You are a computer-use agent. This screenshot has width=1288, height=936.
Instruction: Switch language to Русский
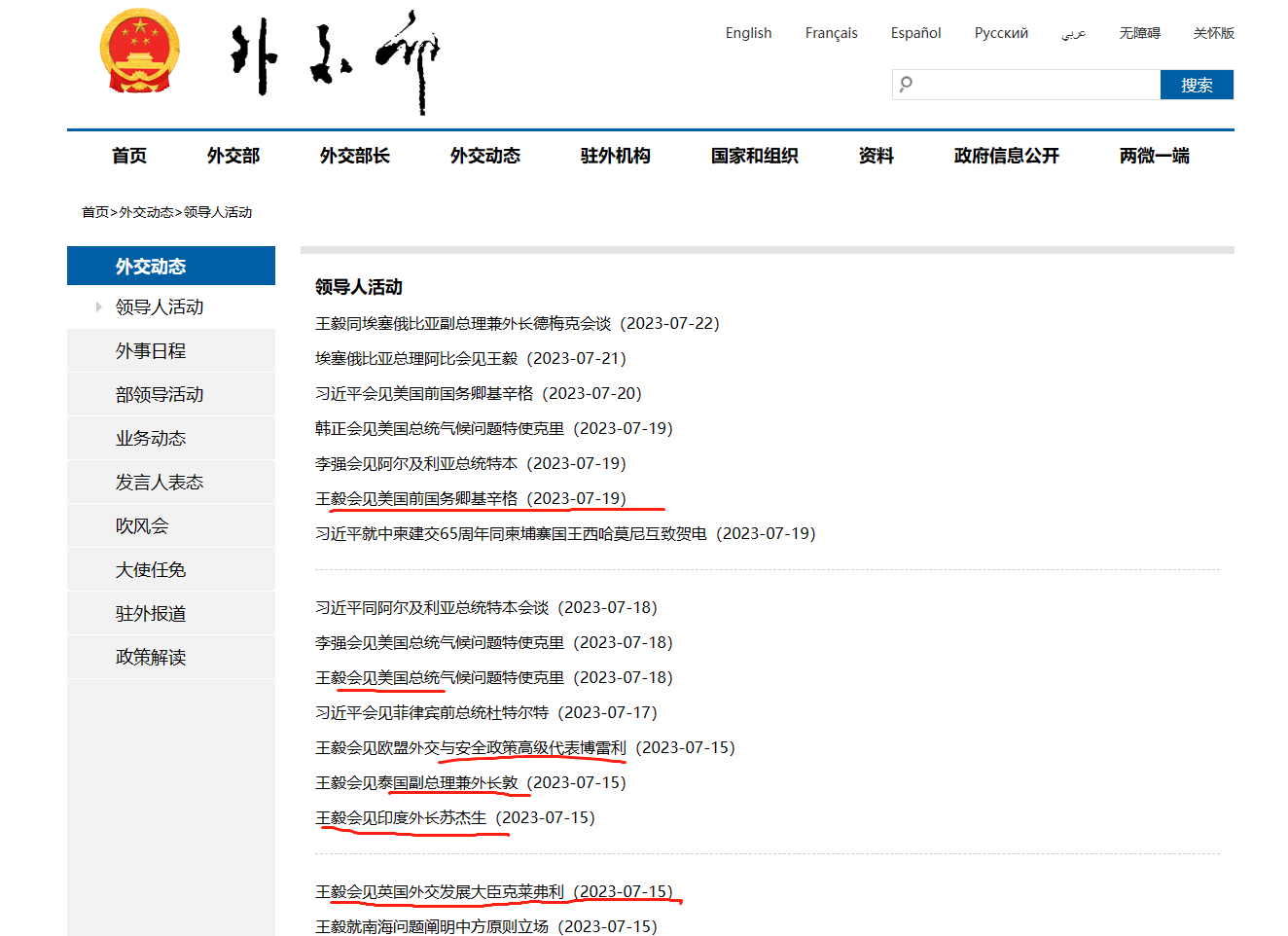click(1001, 33)
